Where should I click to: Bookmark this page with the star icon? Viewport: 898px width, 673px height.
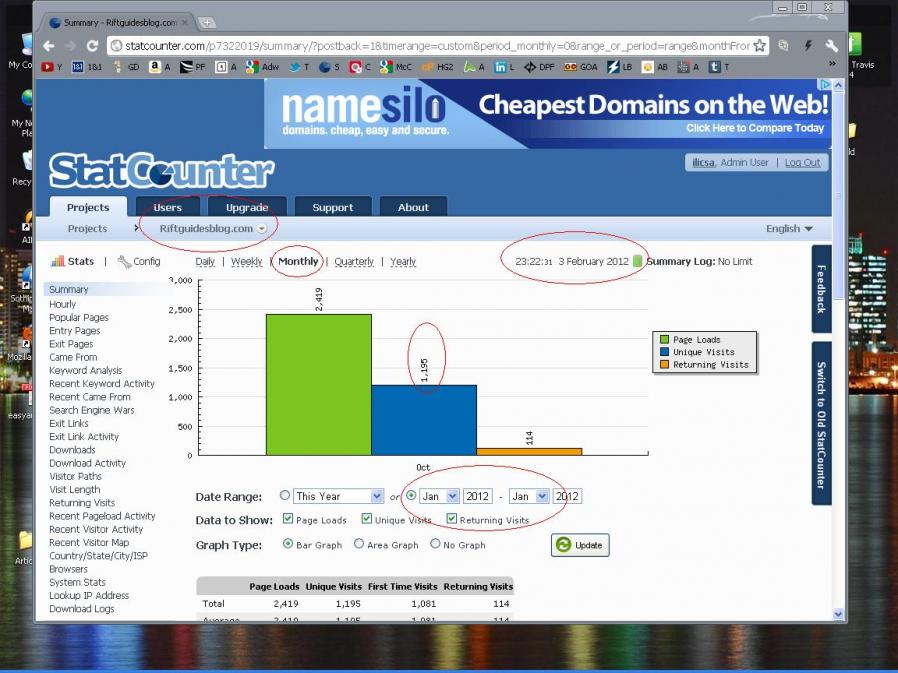(759, 45)
